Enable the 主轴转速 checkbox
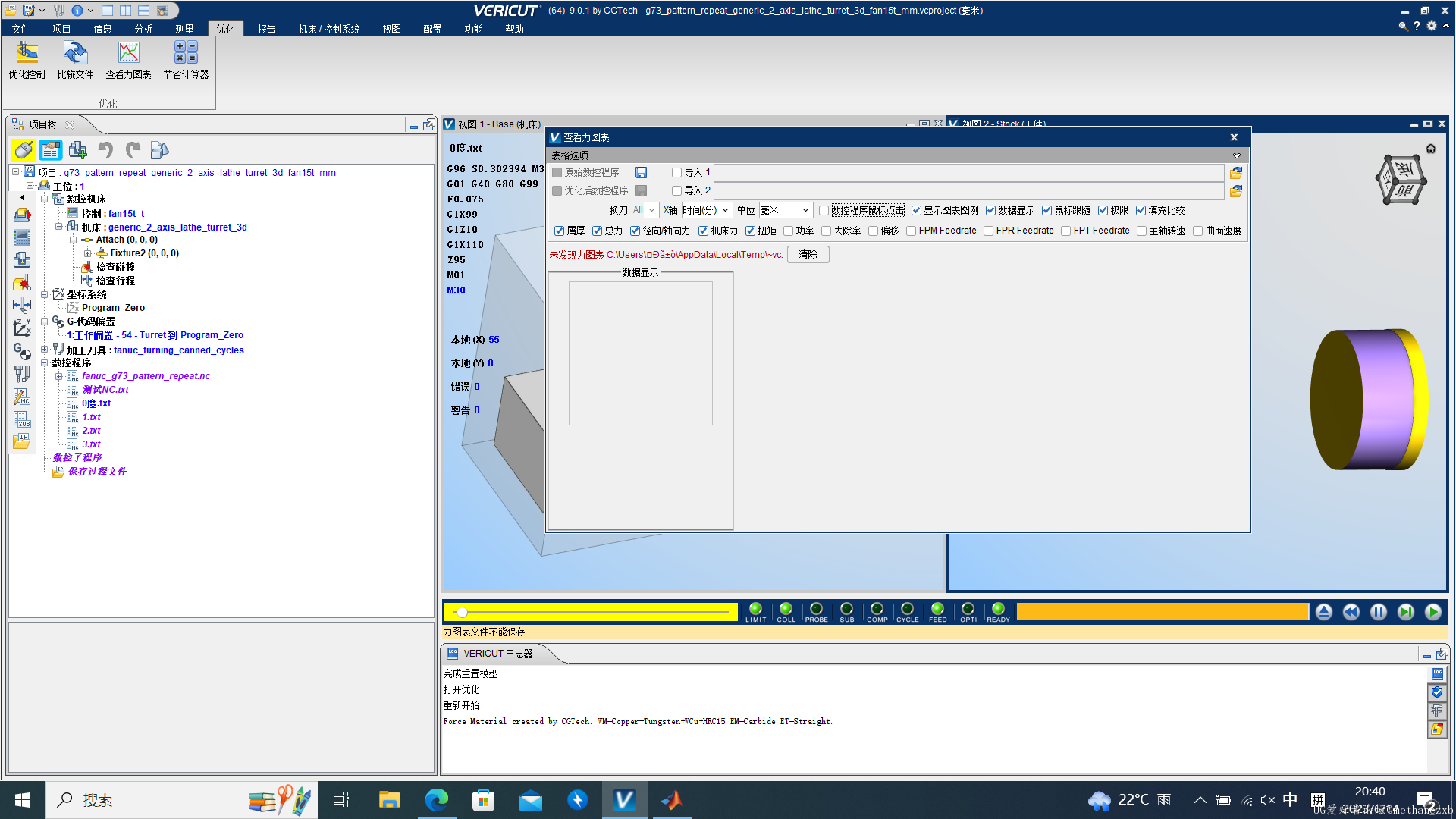 coord(1141,231)
